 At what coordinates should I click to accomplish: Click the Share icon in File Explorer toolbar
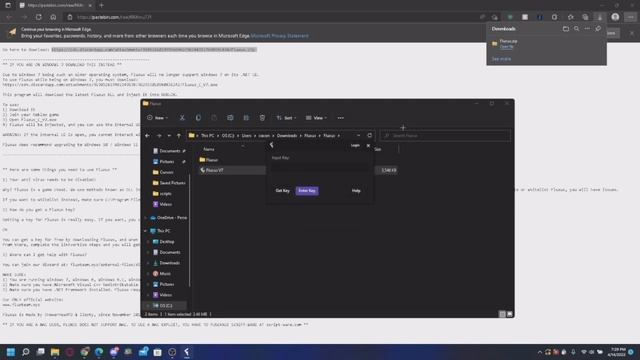coord(246,118)
